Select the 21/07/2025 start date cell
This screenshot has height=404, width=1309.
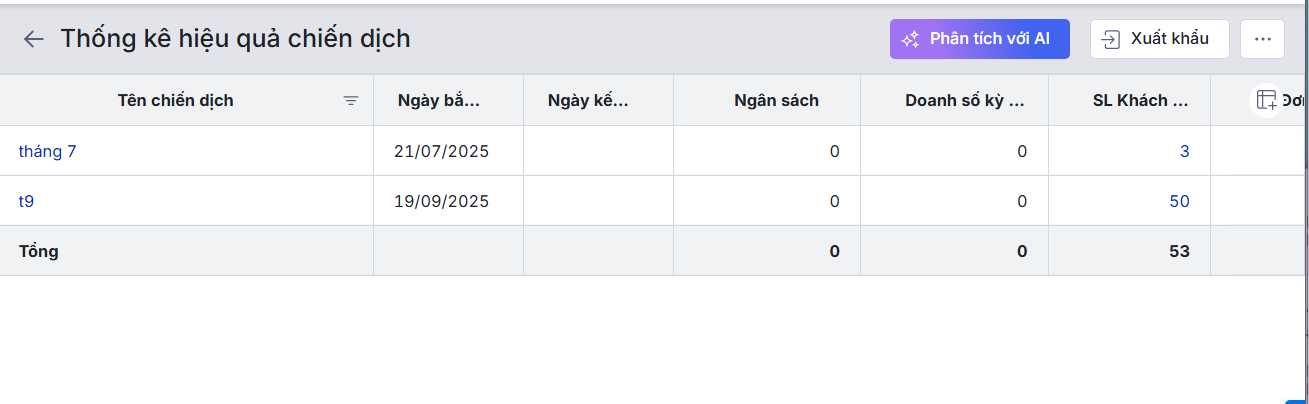[441, 151]
